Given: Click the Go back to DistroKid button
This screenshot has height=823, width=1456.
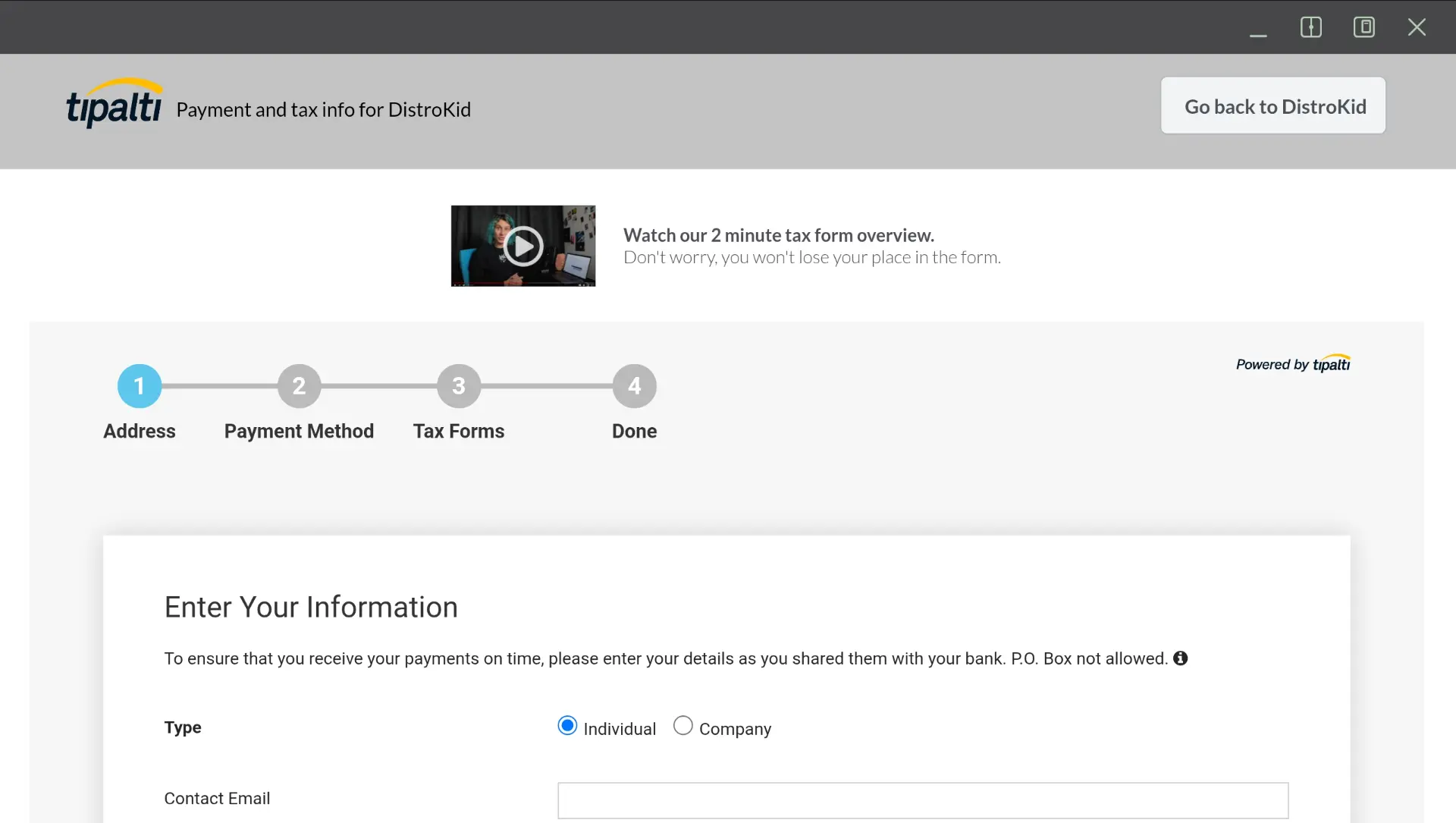Looking at the screenshot, I should (1273, 105).
